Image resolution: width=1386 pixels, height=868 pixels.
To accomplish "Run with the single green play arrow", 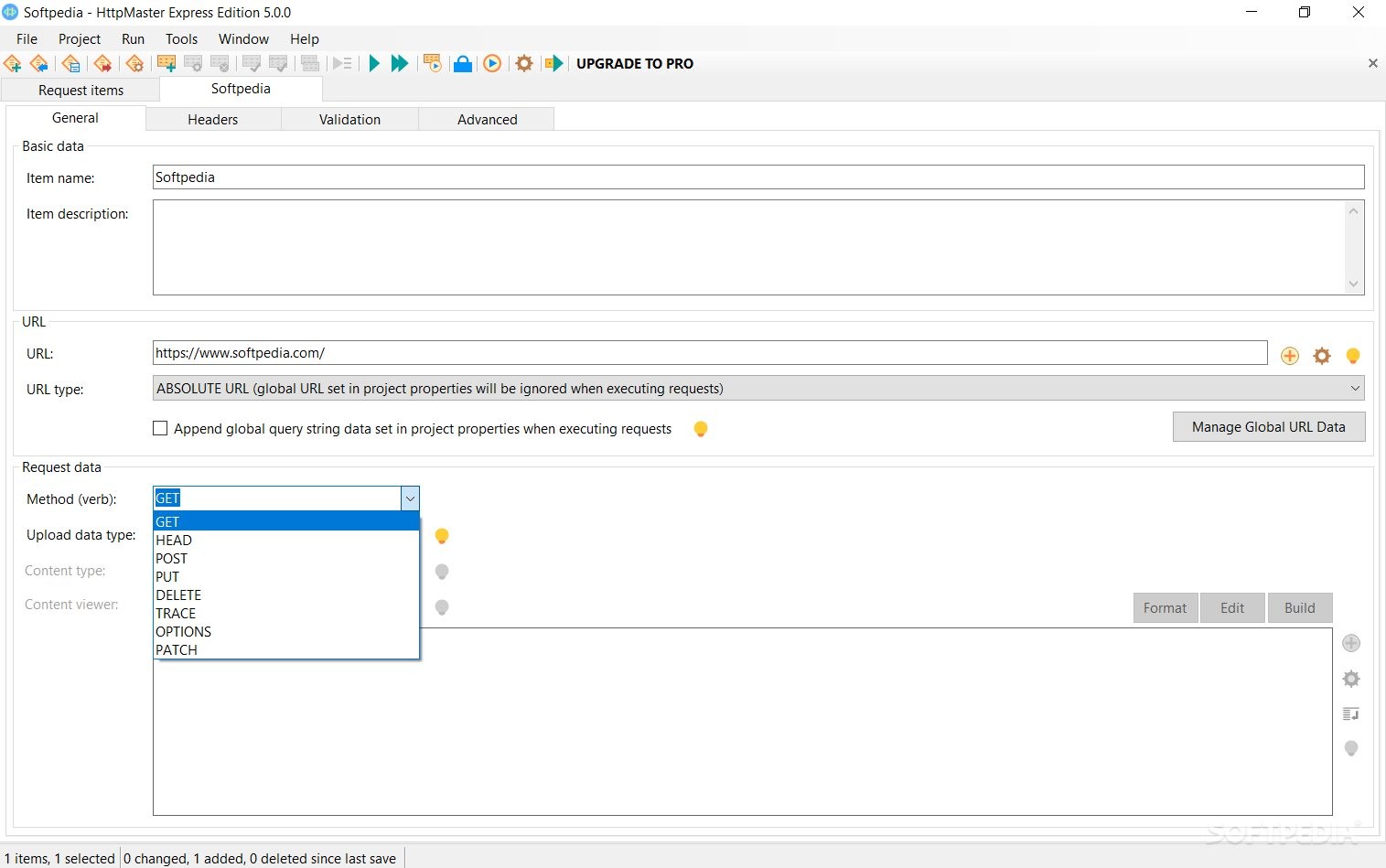I will [374, 64].
